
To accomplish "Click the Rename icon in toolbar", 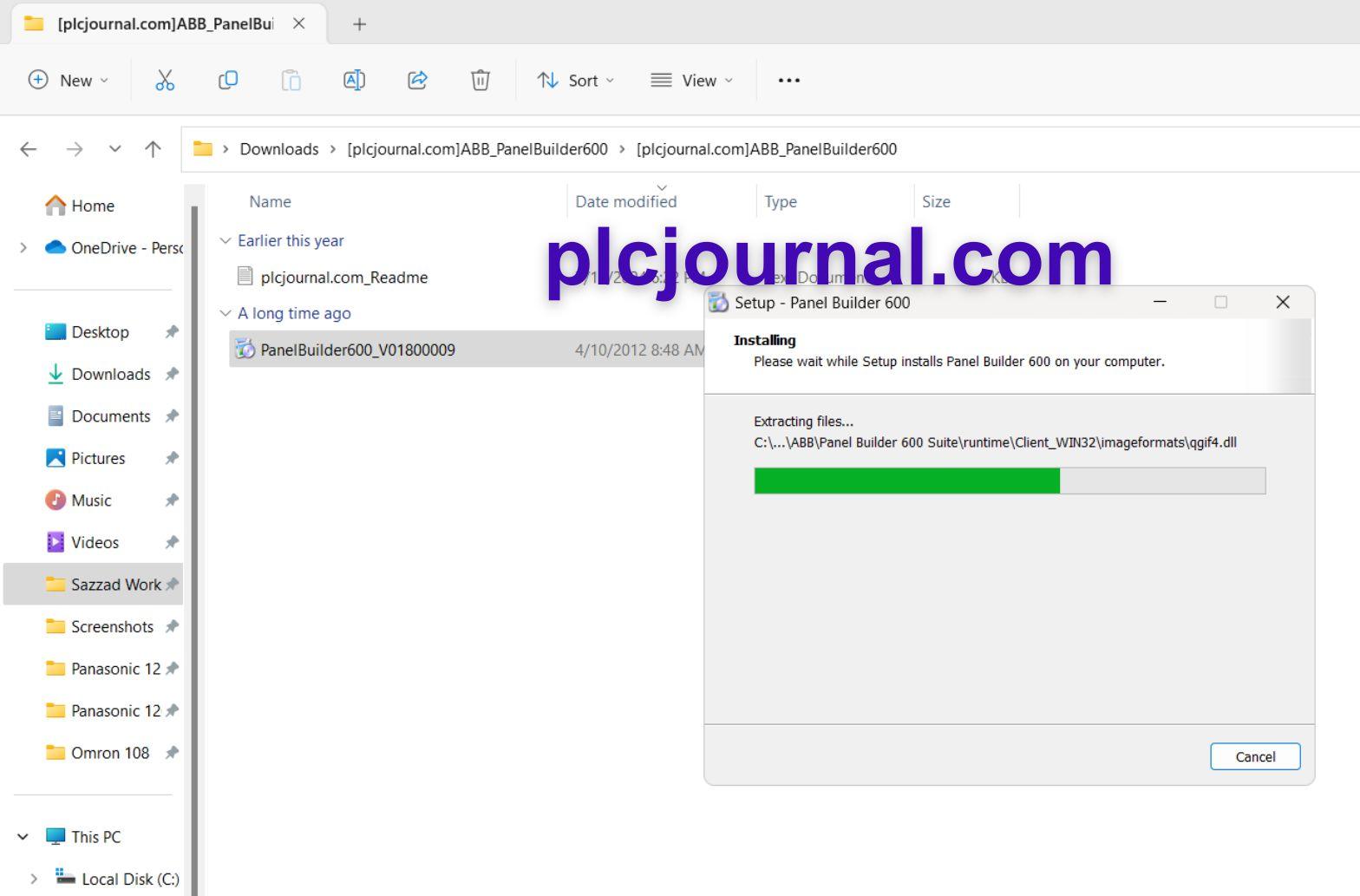I will coord(354,81).
